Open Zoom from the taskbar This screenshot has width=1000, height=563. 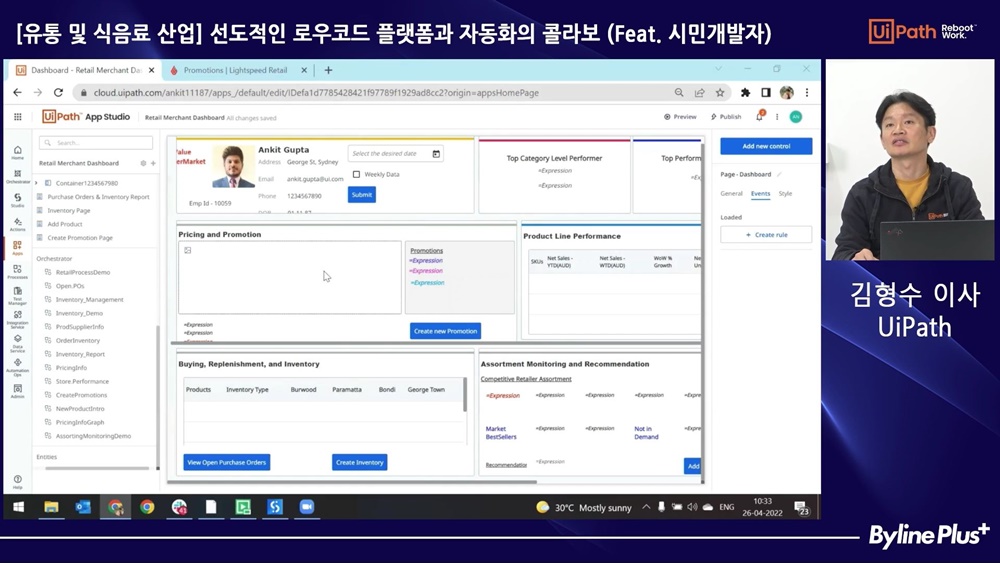click(307, 507)
